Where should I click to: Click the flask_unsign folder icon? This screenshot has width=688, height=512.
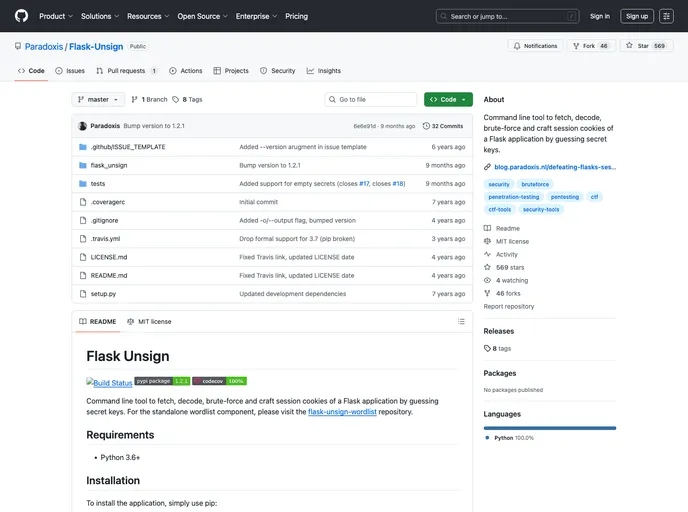(x=82, y=165)
